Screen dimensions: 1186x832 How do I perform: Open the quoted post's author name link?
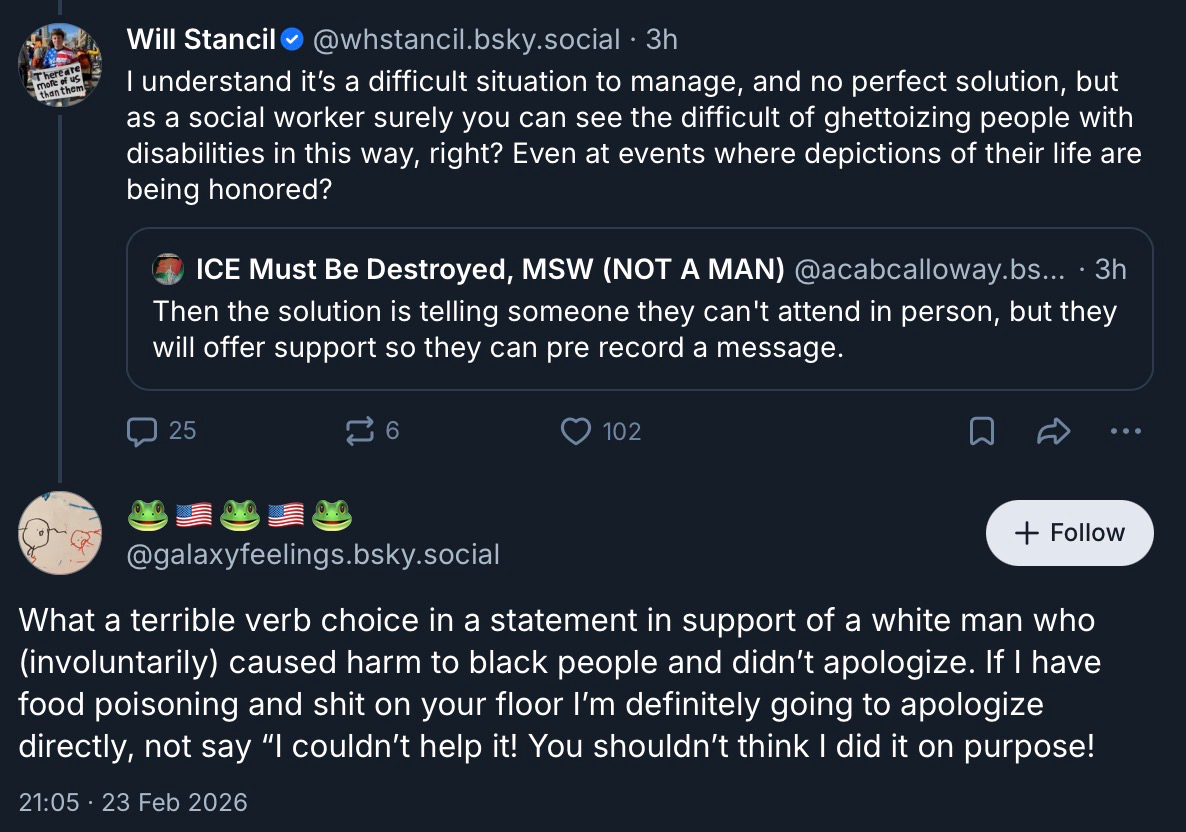coord(490,269)
